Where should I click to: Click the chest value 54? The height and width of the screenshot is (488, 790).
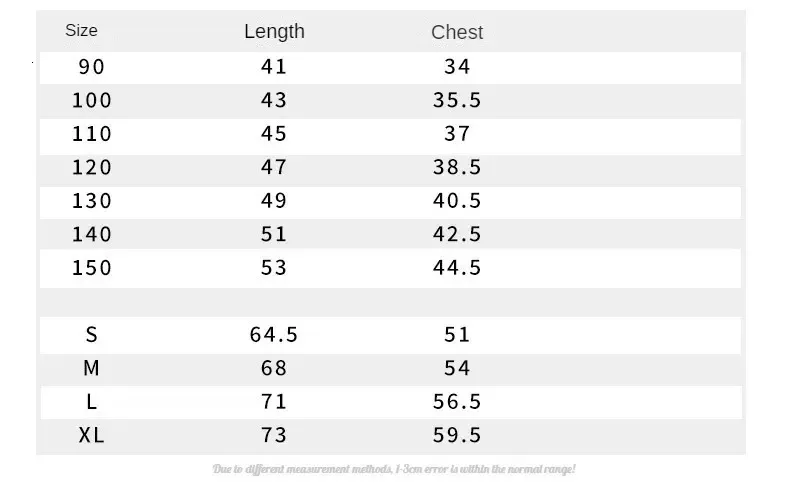click(x=457, y=368)
